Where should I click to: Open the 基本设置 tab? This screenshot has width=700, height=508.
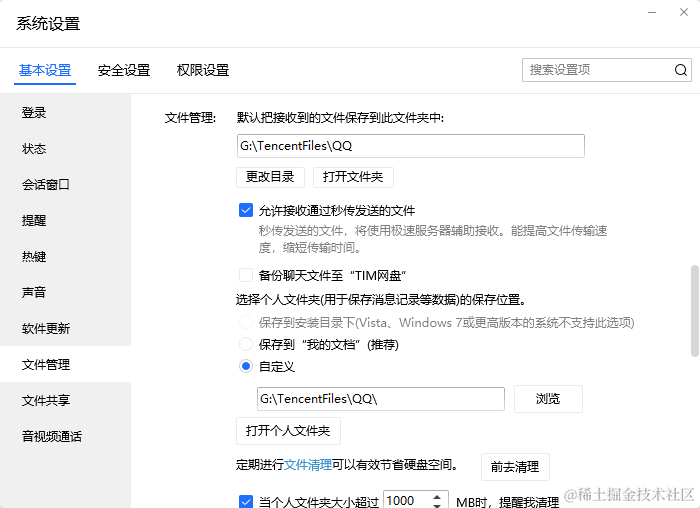pyautogui.click(x=45, y=70)
